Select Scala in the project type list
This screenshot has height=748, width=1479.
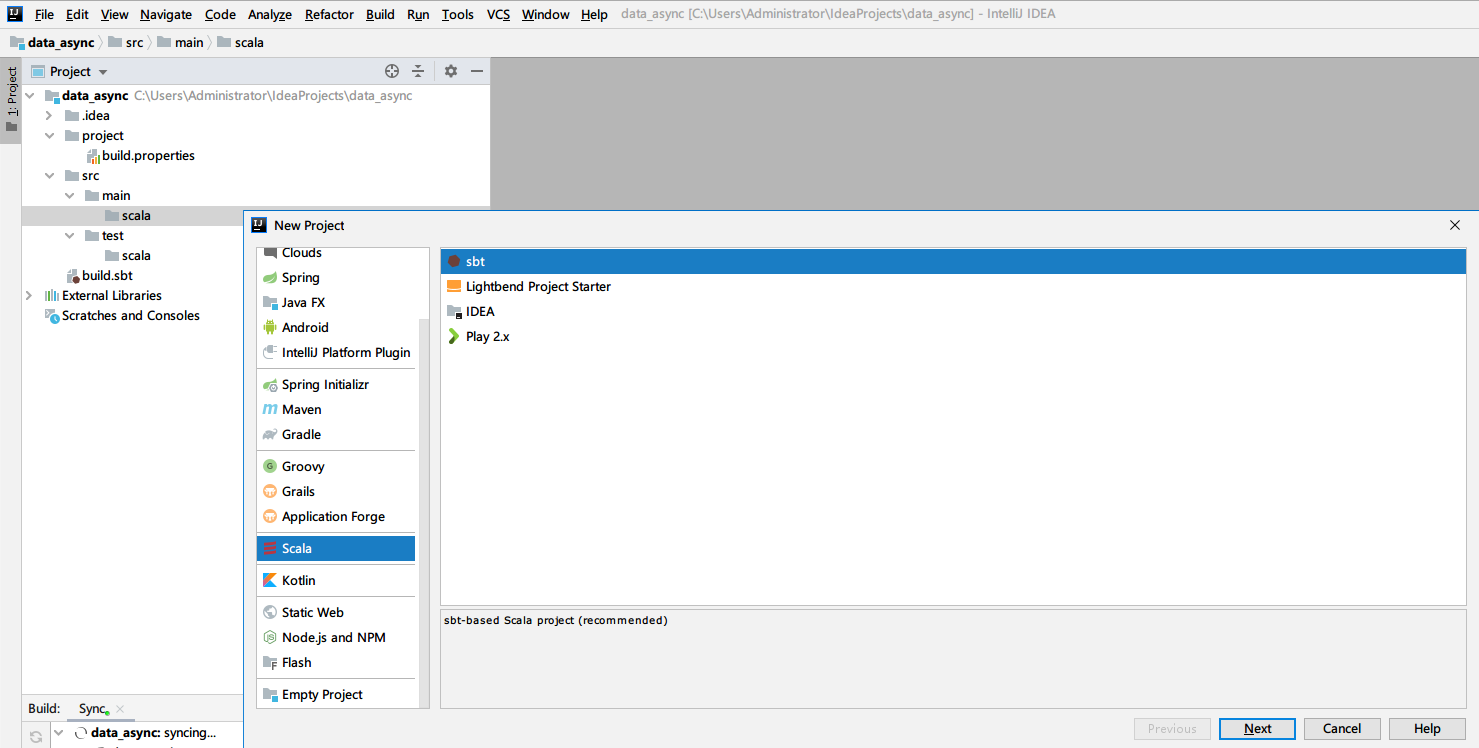pos(336,549)
